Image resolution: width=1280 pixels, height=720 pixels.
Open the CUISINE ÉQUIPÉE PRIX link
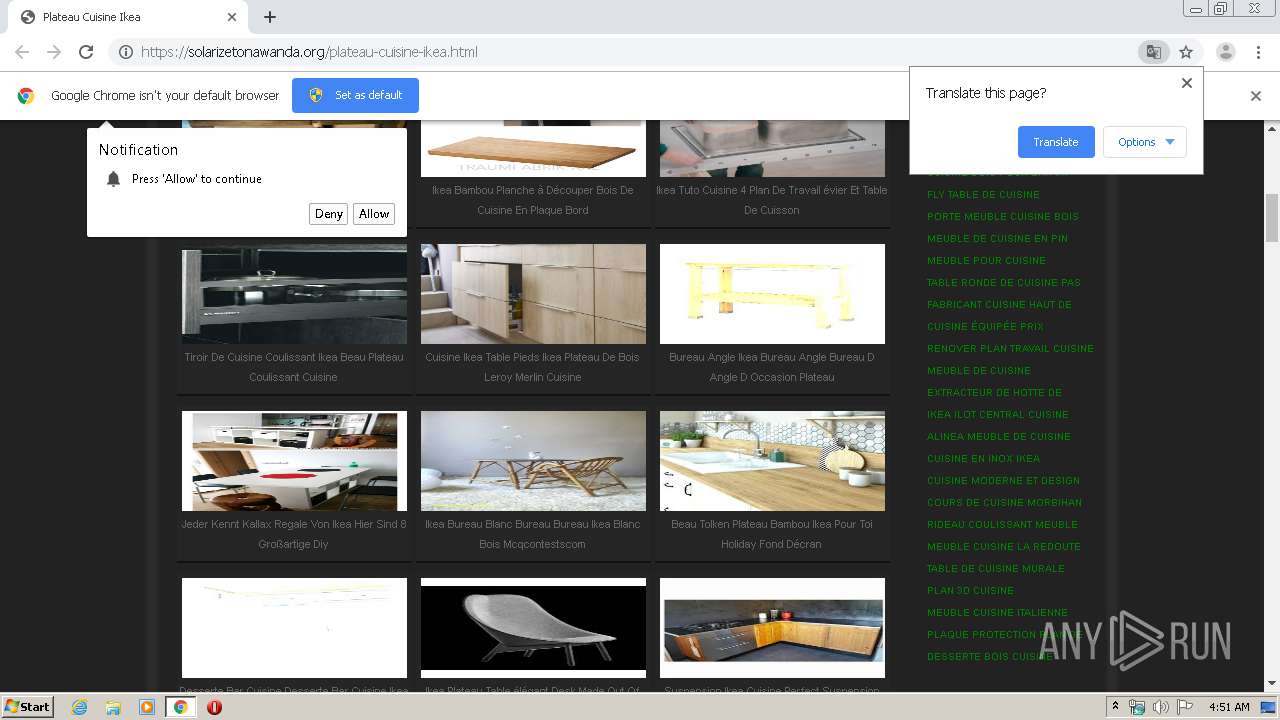[x=985, y=327]
